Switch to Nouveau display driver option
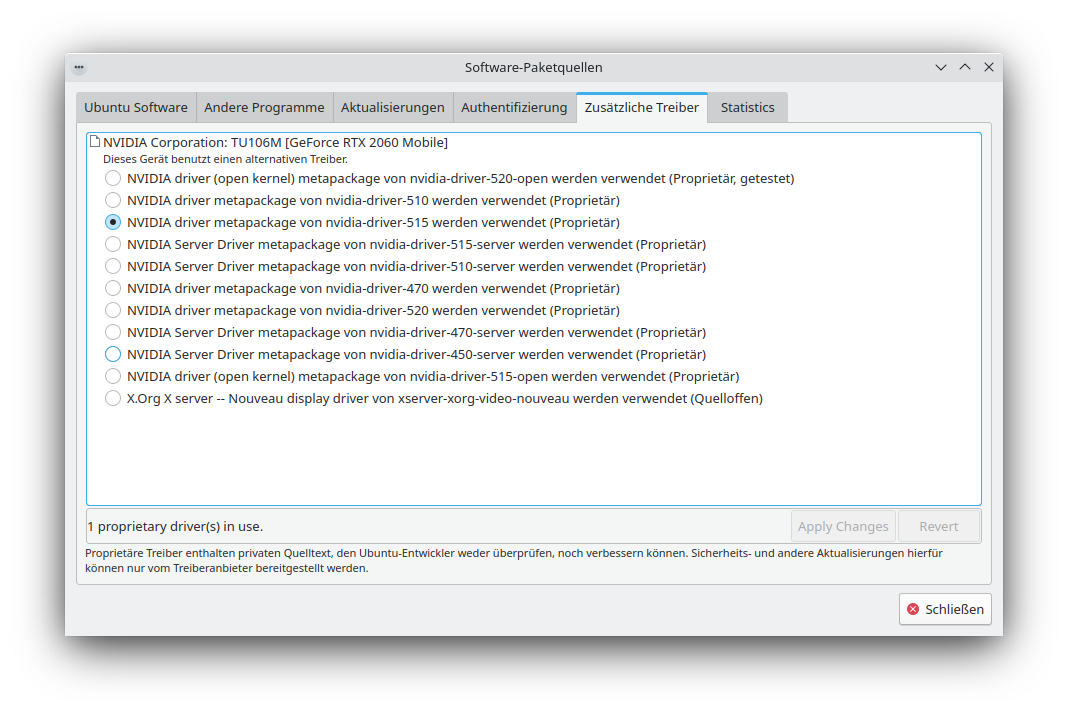This screenshot has height=713, width=1068. pyautogui.click(x=113, y=398)
